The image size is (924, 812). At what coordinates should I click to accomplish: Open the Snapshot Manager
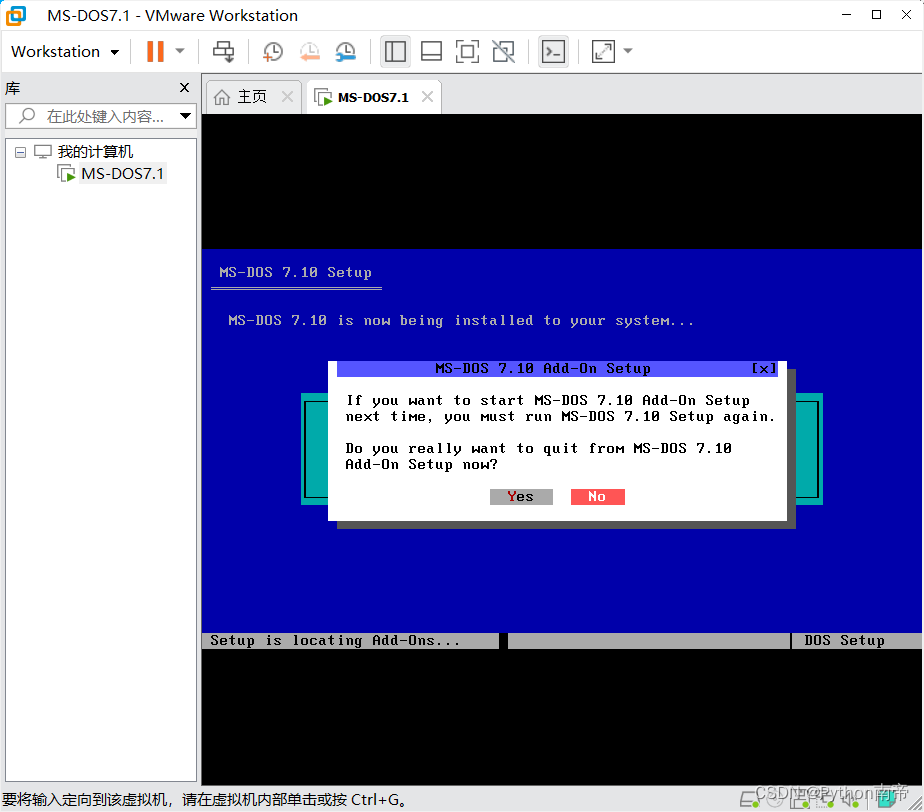click(345, 51)
